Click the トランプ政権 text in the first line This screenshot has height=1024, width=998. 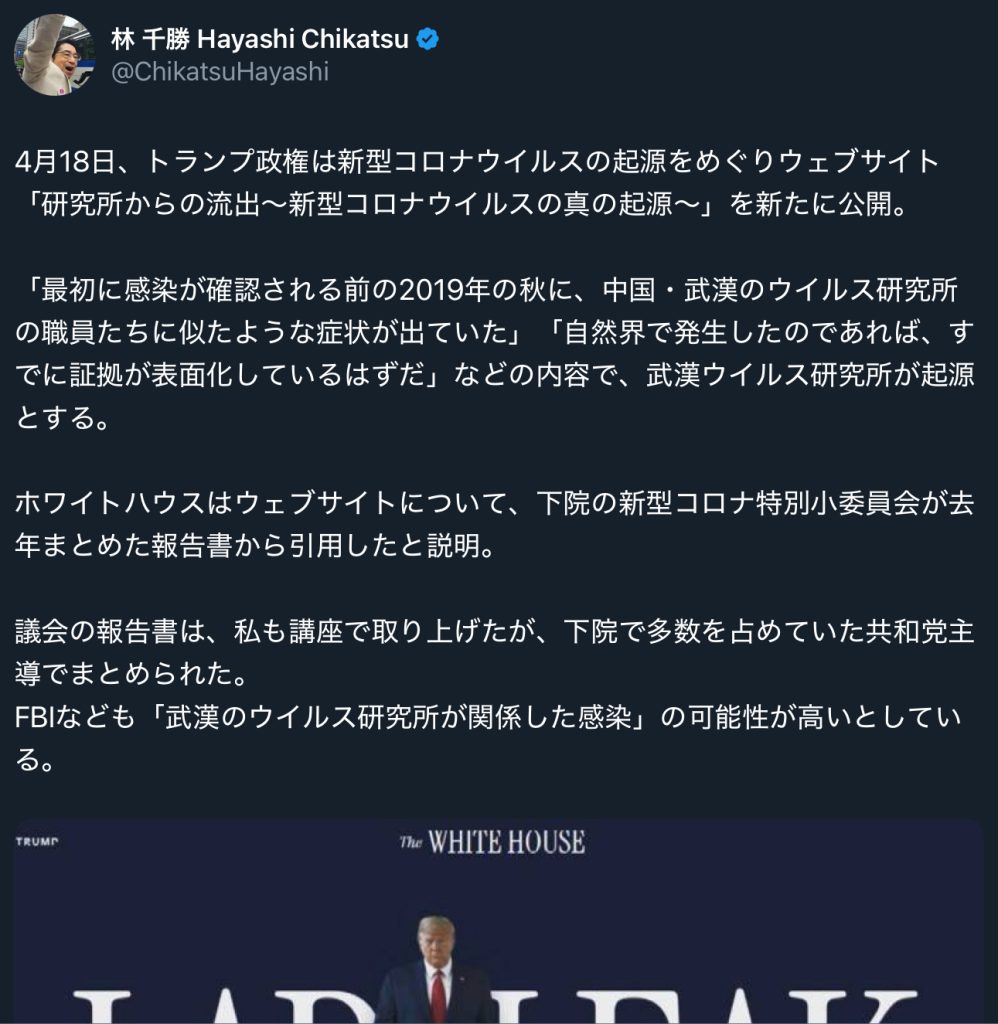(x=227, y=161)
